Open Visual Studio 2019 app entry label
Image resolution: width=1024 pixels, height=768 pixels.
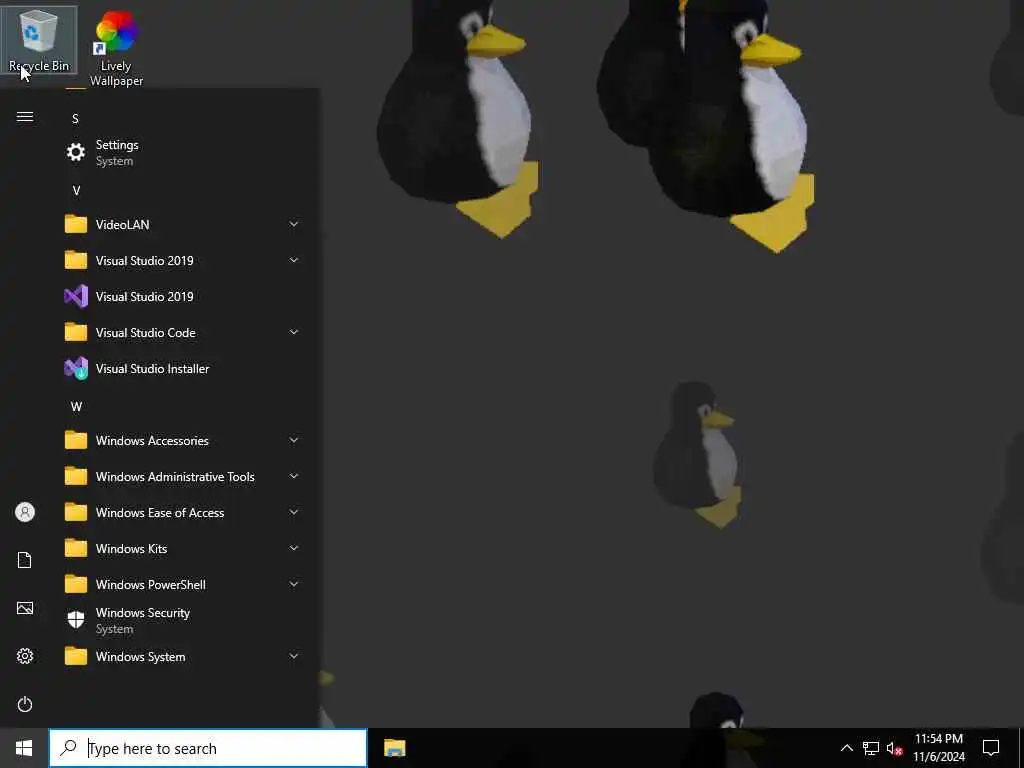pos(144,296)
